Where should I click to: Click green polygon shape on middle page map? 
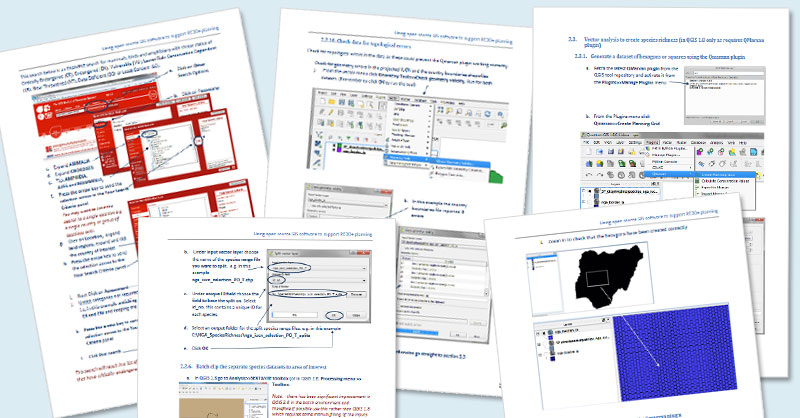pos(496,177)
